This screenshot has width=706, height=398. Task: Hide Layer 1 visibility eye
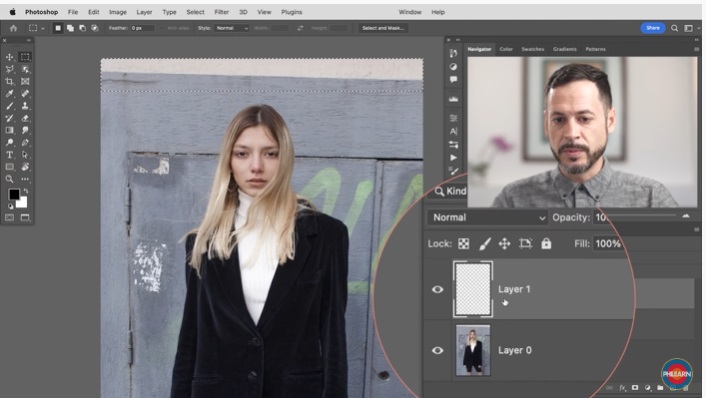(437, 289)
